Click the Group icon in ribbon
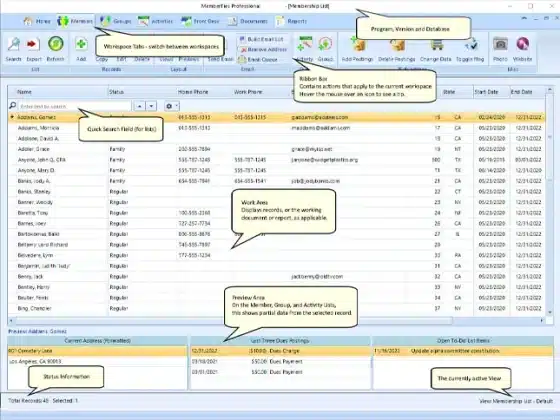 click(x=325, y=44)
